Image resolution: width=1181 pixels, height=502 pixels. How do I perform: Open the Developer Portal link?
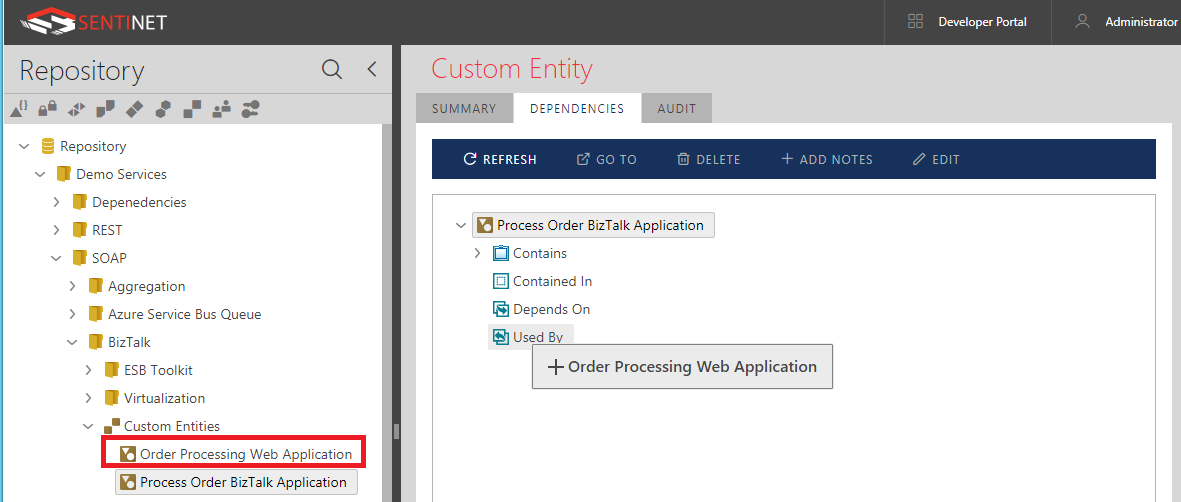point(982,22)
